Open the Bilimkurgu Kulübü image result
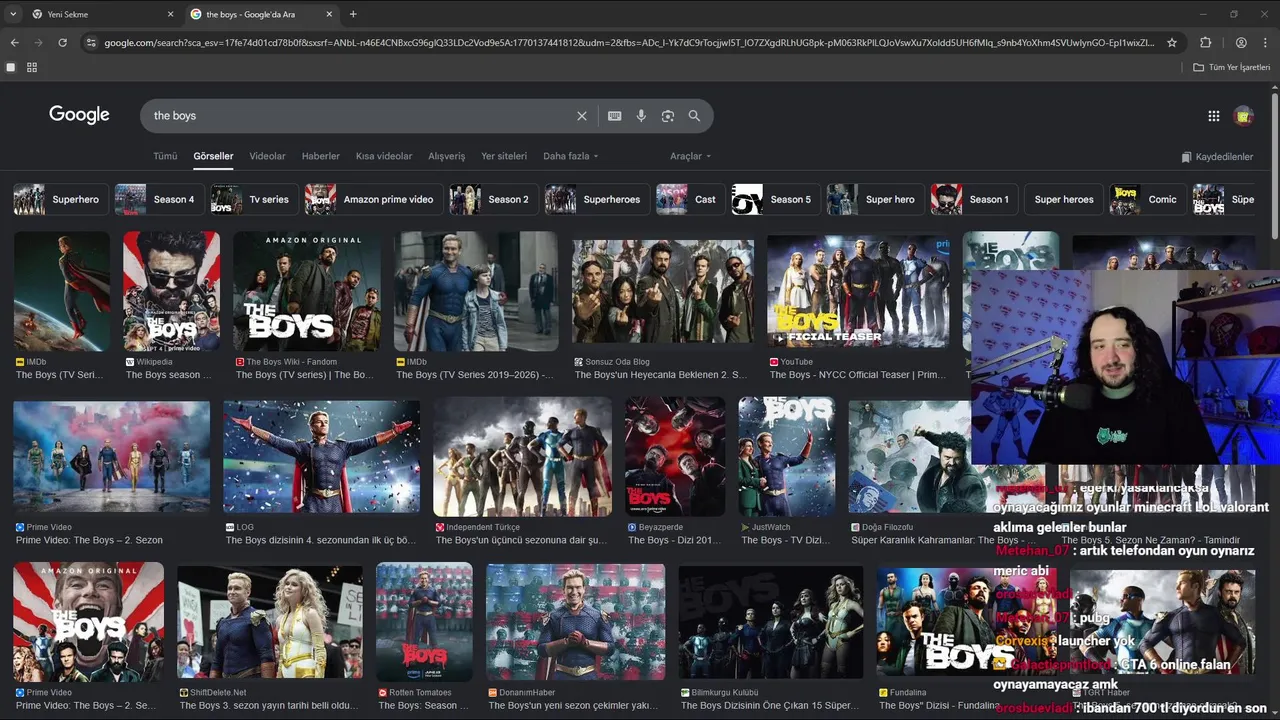 (770, 622)
